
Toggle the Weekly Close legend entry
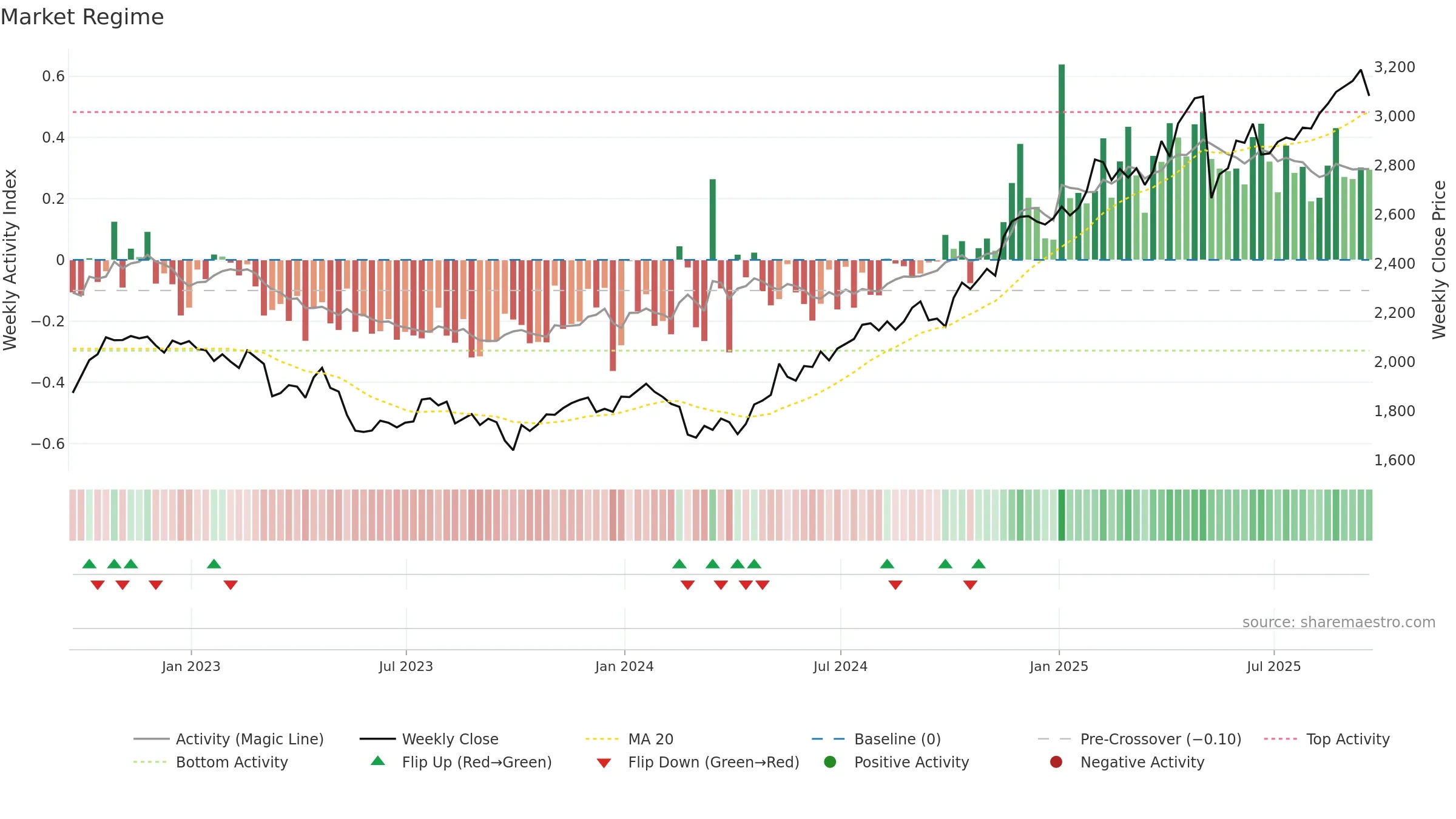(x=429, y=739)
